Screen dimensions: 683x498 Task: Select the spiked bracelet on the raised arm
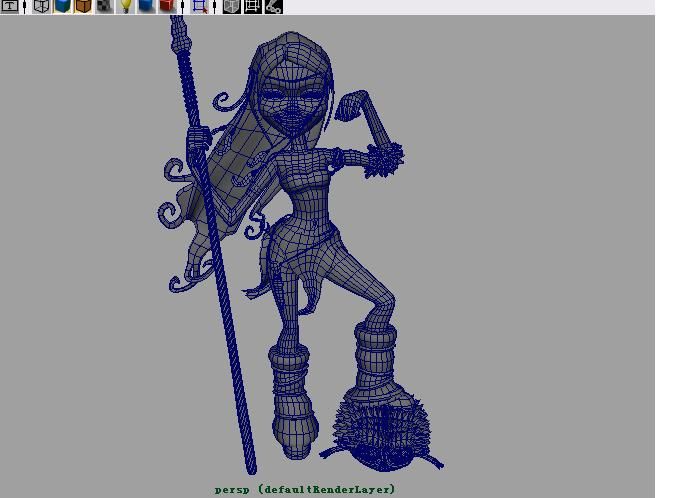coord(385,158)
